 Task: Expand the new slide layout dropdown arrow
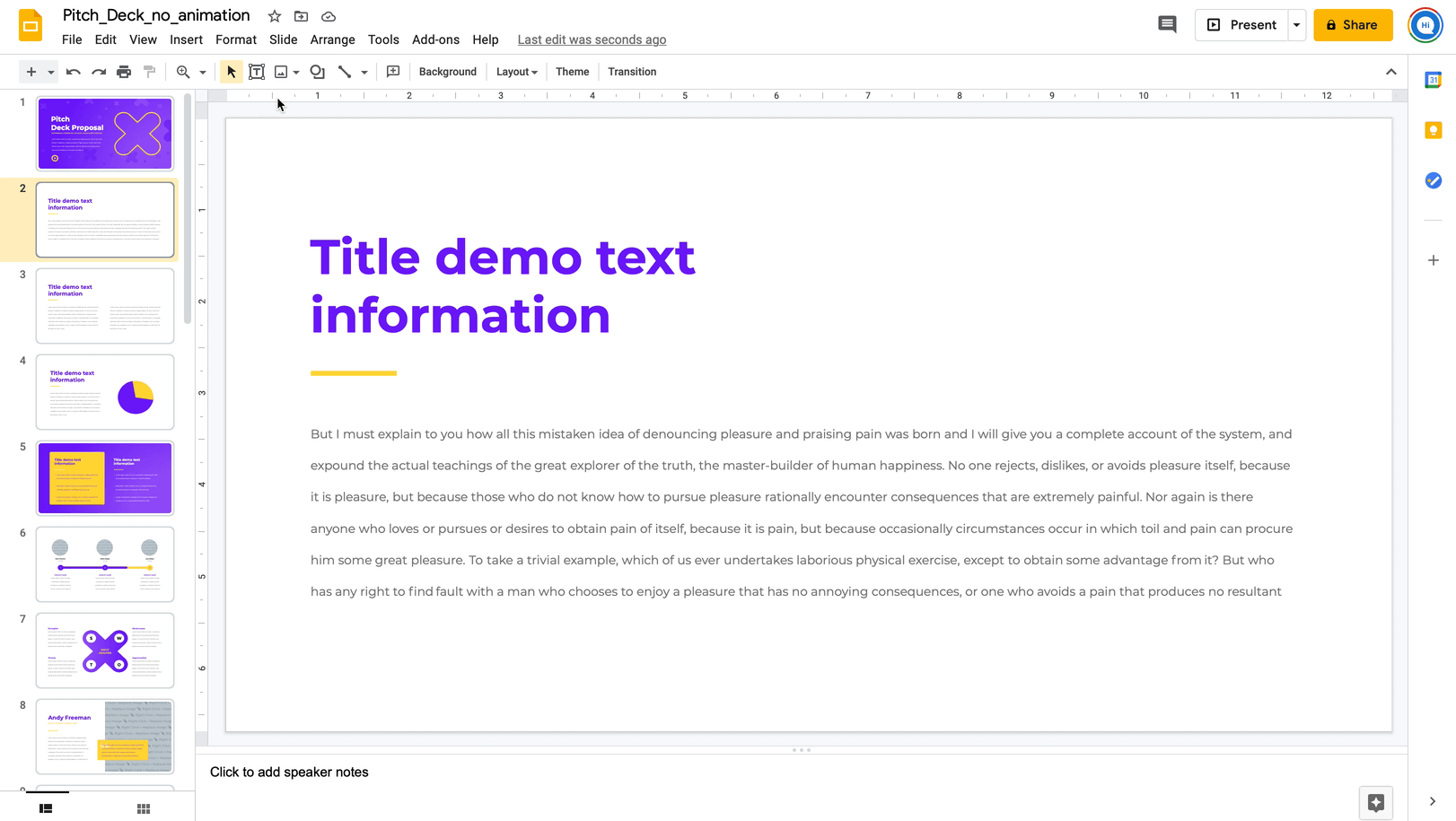51,72
